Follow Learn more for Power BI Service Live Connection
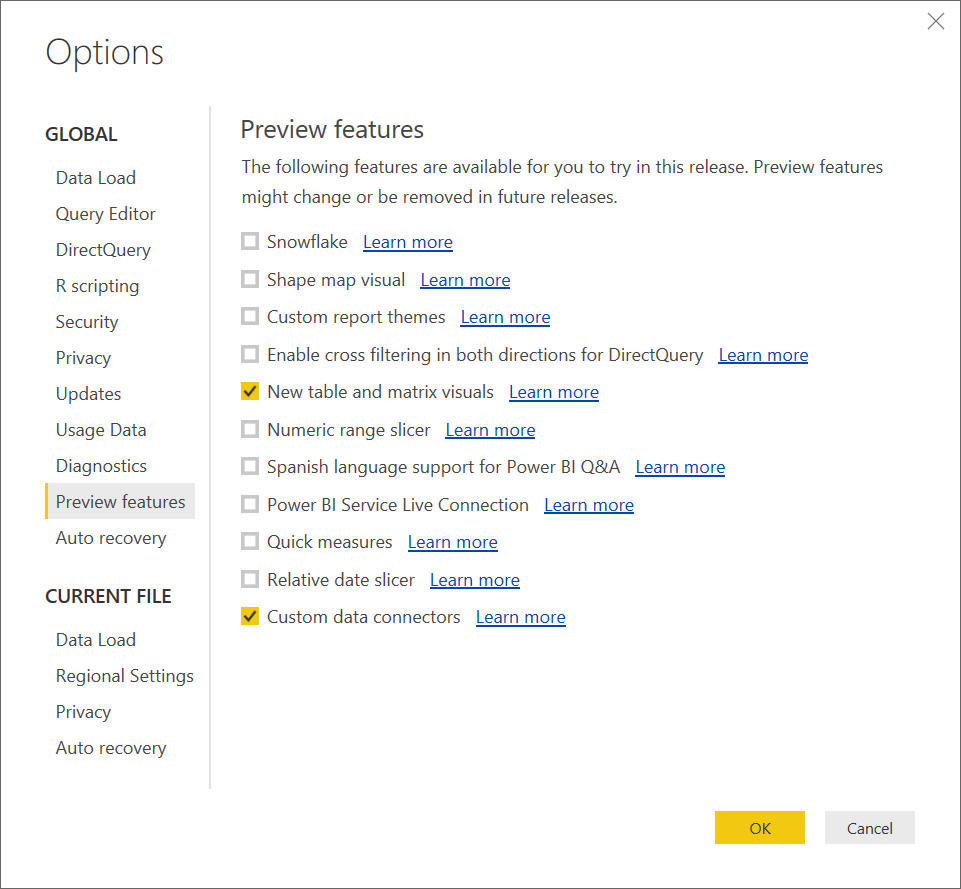This screenshot has width=961, height=889. click(588, 505)
